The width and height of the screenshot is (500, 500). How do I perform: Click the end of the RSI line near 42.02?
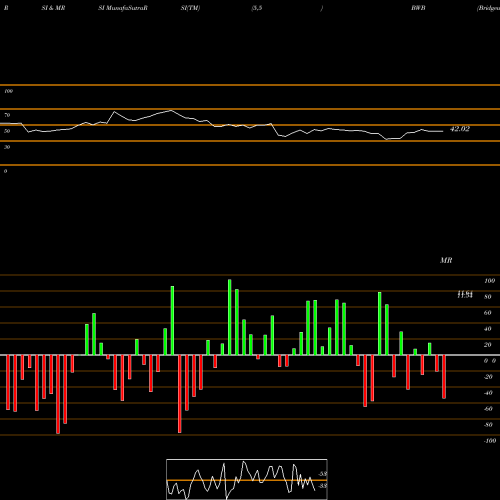[x=442, y=131]
